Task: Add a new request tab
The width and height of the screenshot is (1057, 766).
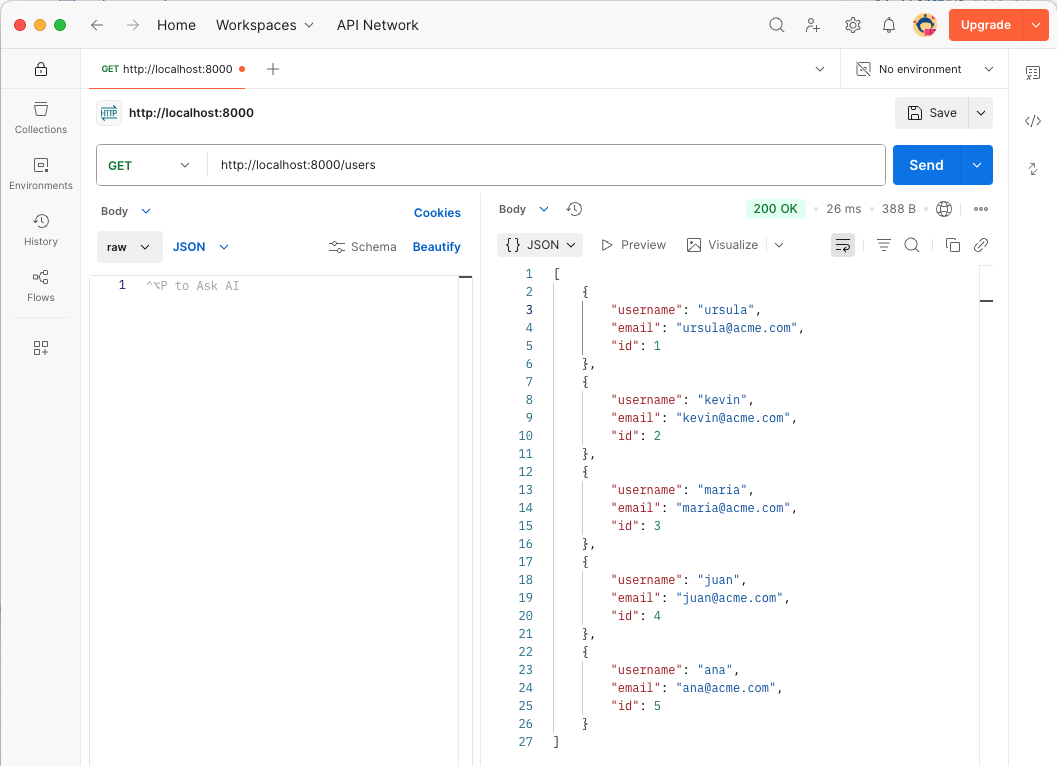Action: click(273, 69)
